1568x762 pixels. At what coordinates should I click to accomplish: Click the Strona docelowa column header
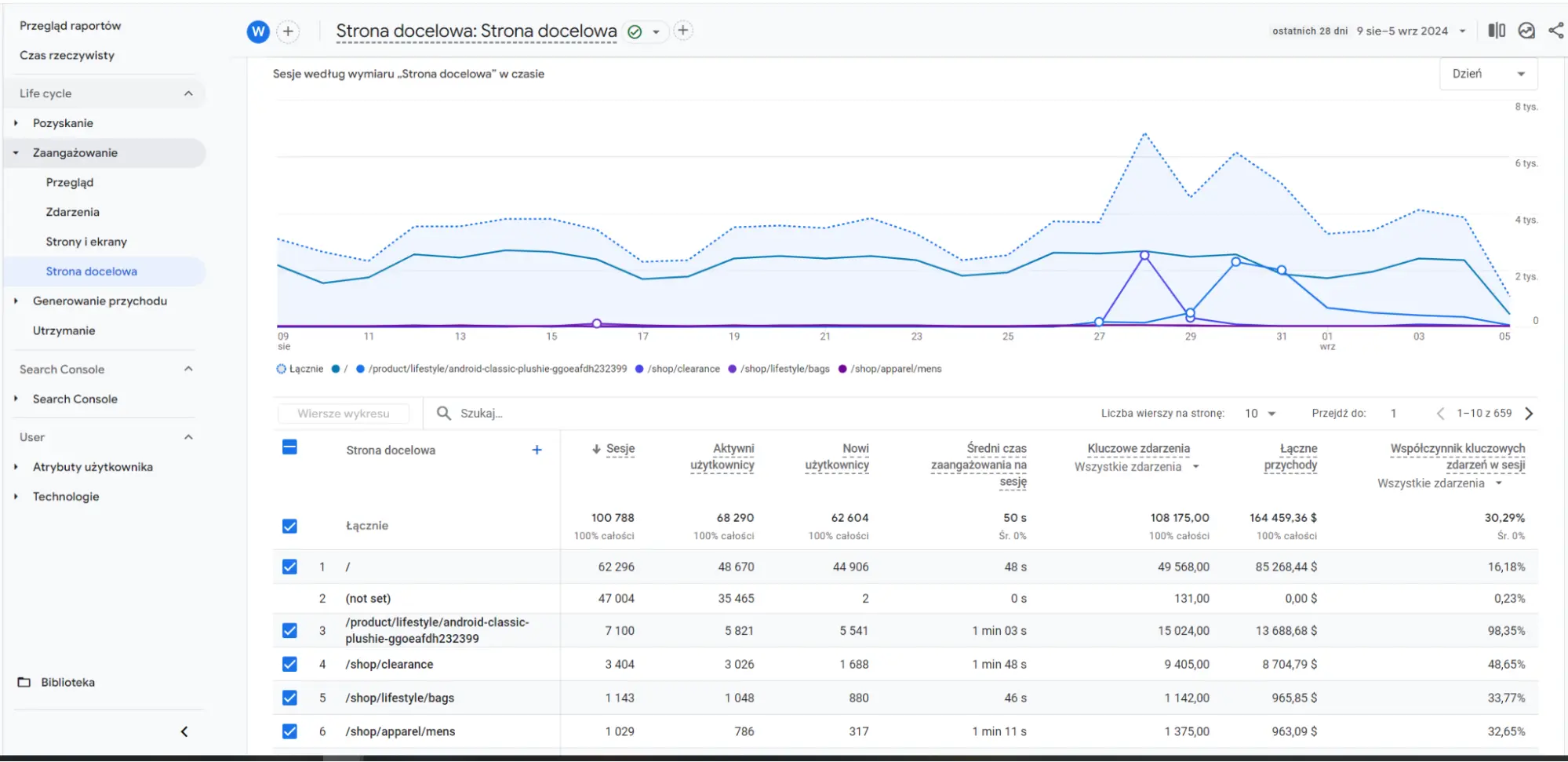click(391, 450)
